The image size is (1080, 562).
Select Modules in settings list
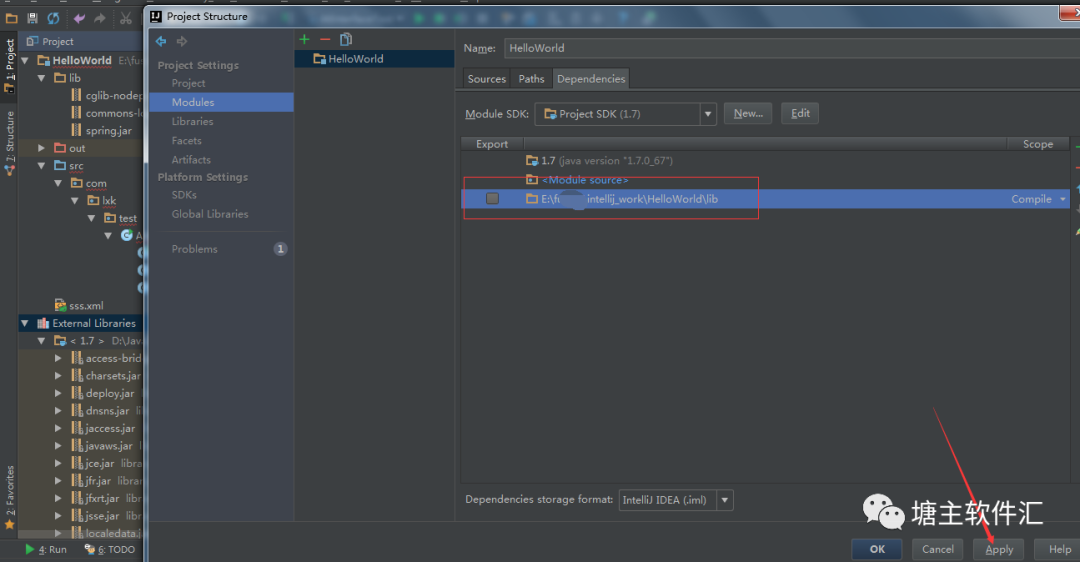222,103
